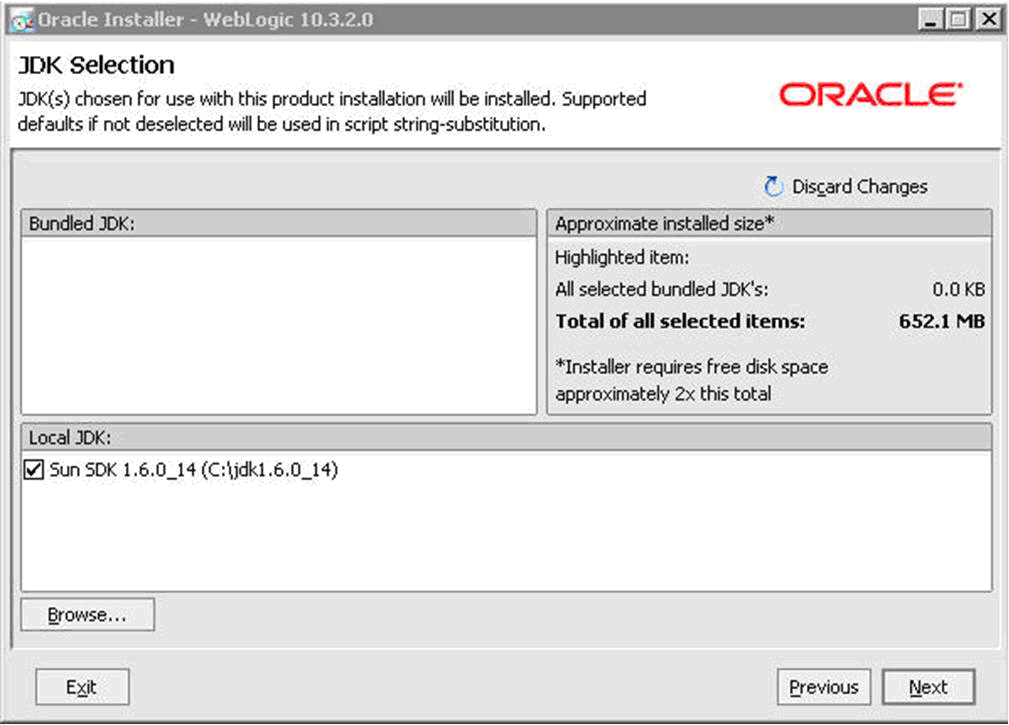Click the Oracle logo

(x=871, y=95)
